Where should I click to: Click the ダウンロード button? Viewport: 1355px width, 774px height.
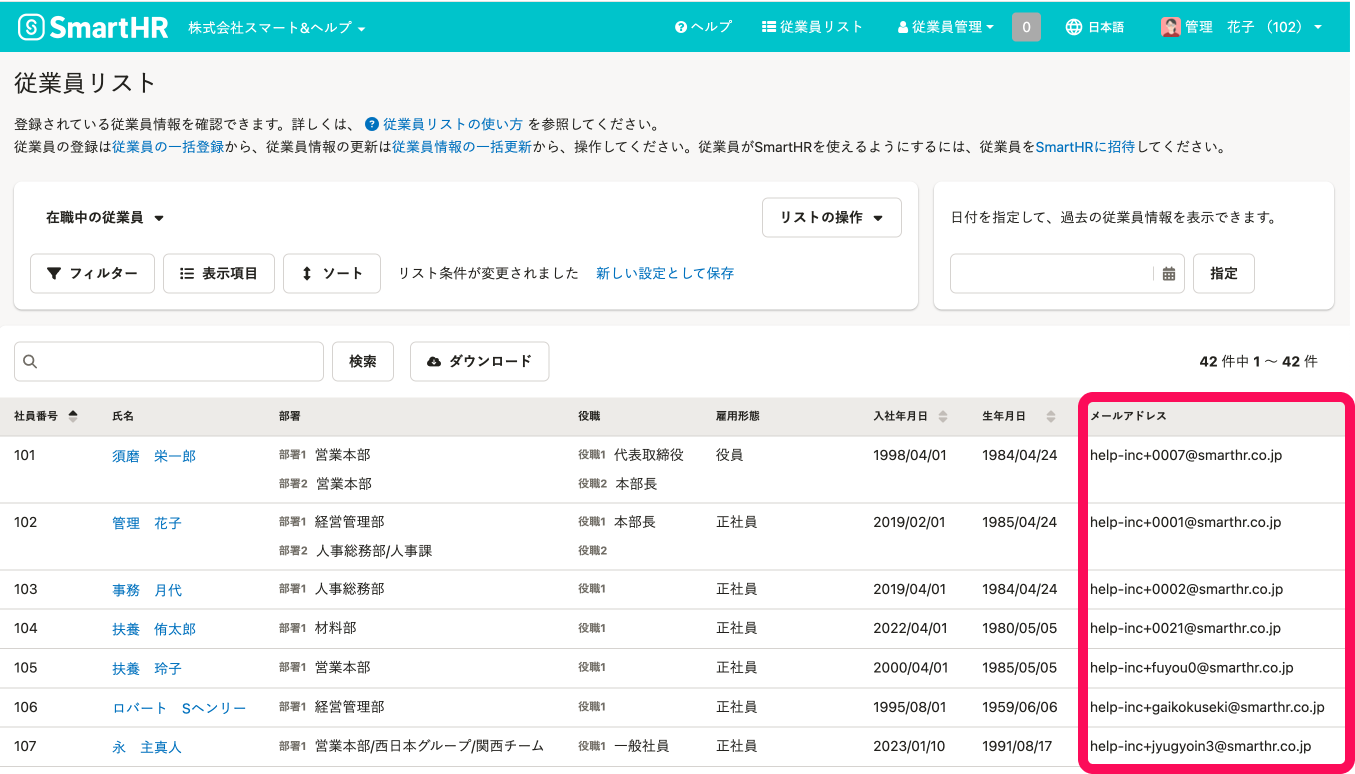coord(479,361)
